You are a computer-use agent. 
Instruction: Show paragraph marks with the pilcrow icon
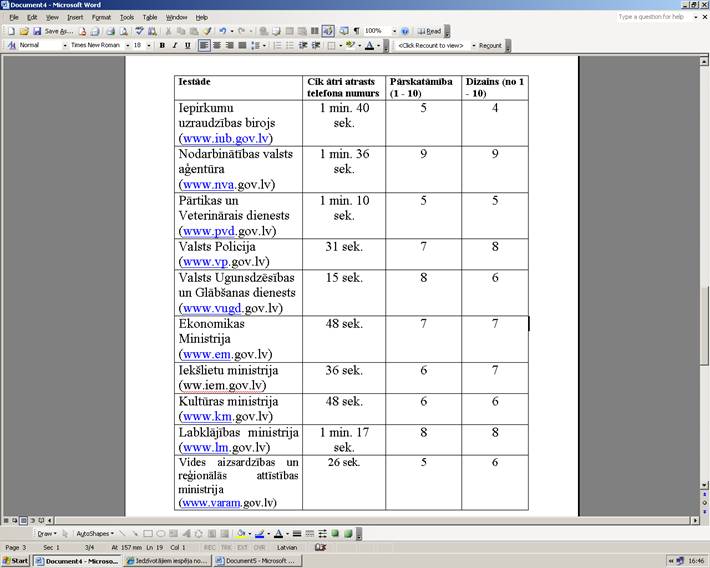coord(356,31)
